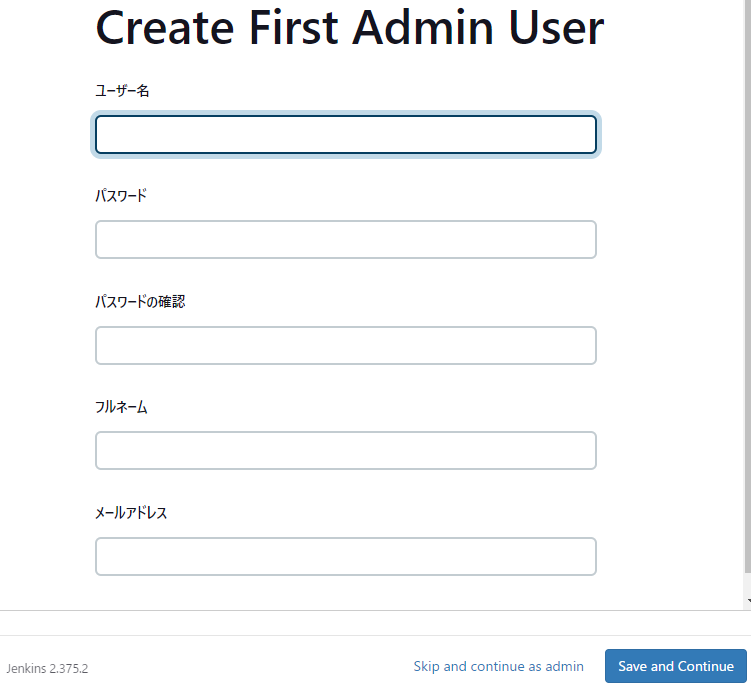The height and width of the screenshot is (686, 751).
Task: Click into the パスワード password field
Action: pyautogui.click(x=345, y=240)
